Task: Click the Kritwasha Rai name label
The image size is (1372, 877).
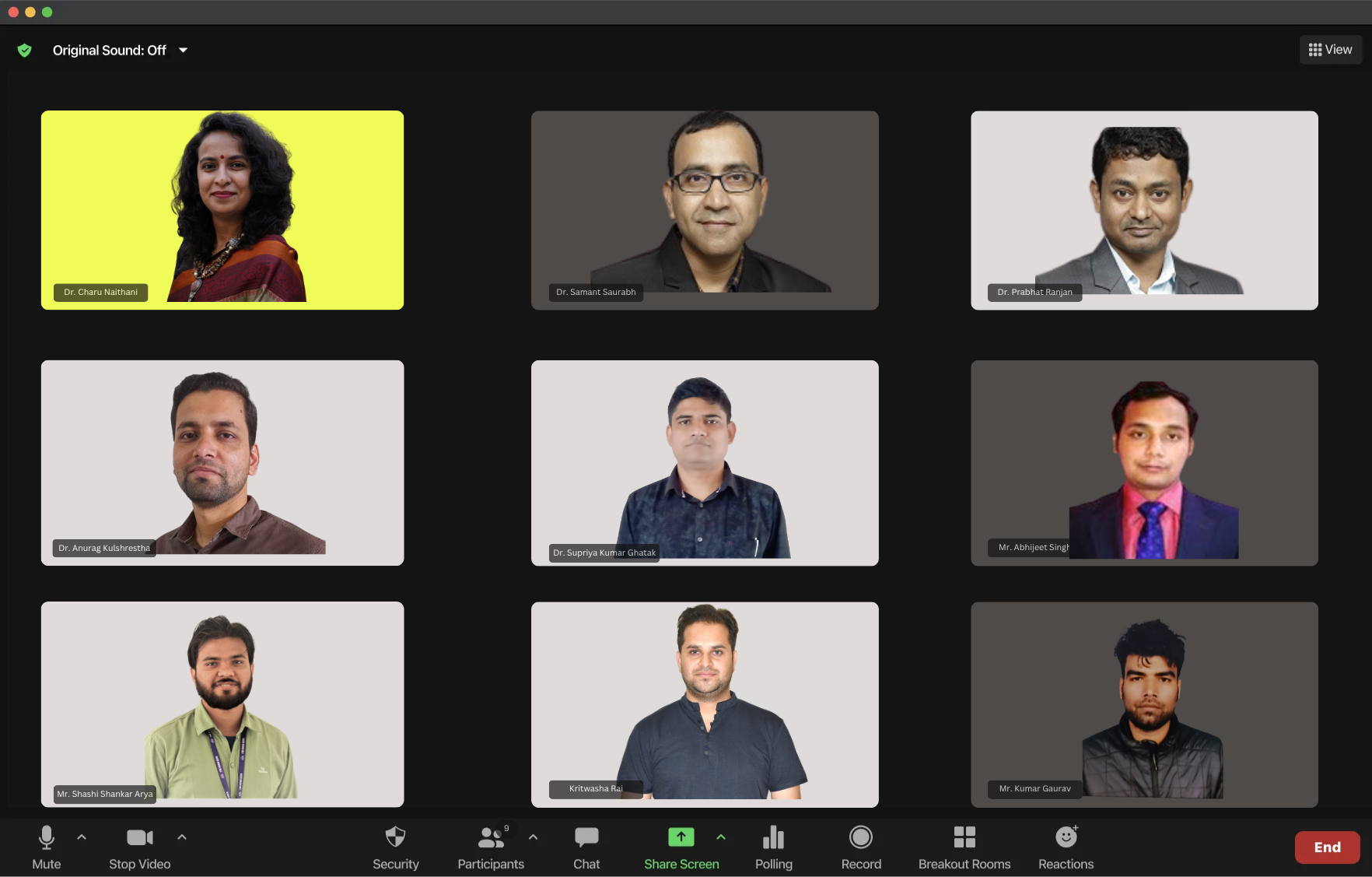Action: tap(596, 789)
